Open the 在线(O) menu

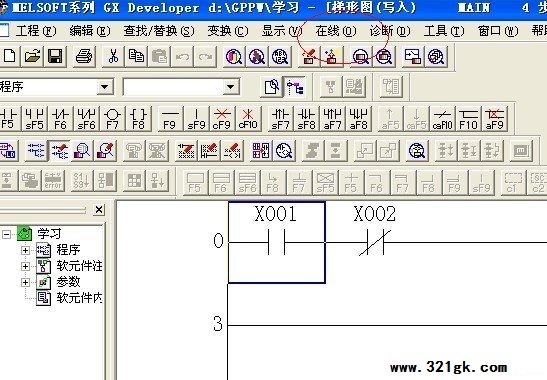[x=336, y=31]
